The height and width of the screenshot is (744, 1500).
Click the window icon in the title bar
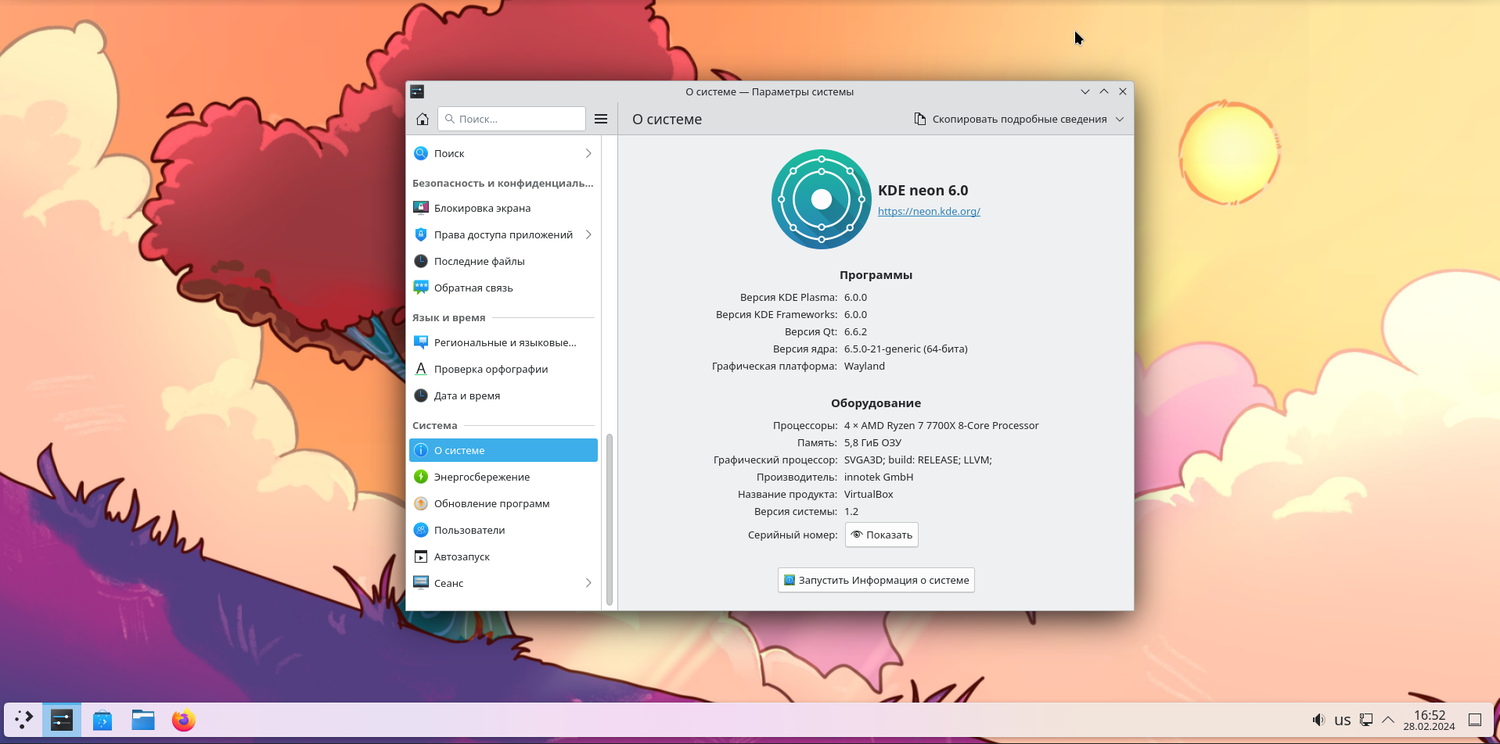click(418, 91)
